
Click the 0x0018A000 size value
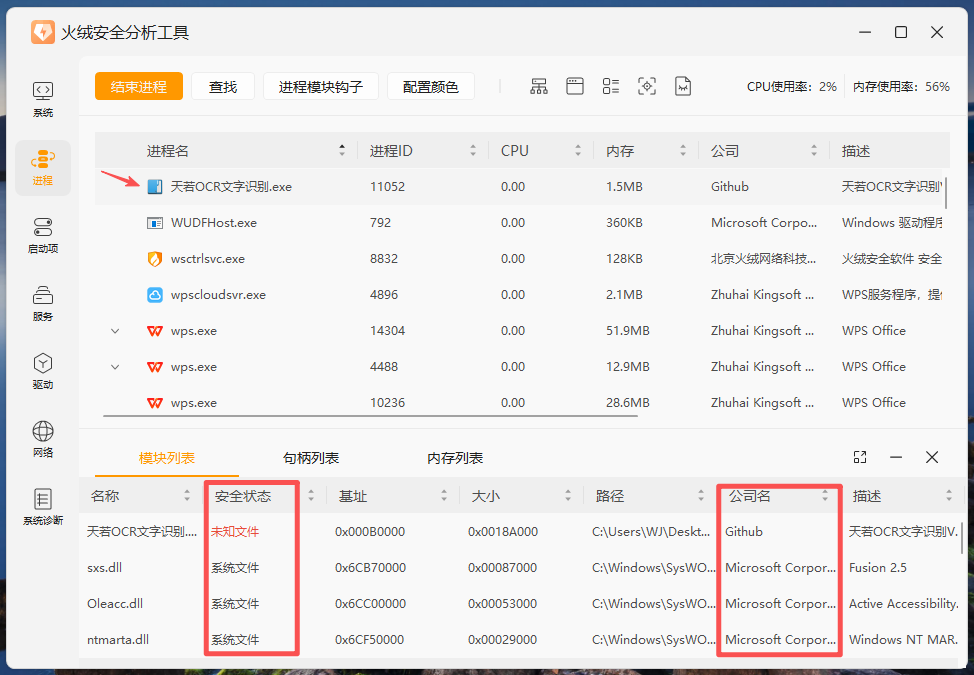(503, 532)
